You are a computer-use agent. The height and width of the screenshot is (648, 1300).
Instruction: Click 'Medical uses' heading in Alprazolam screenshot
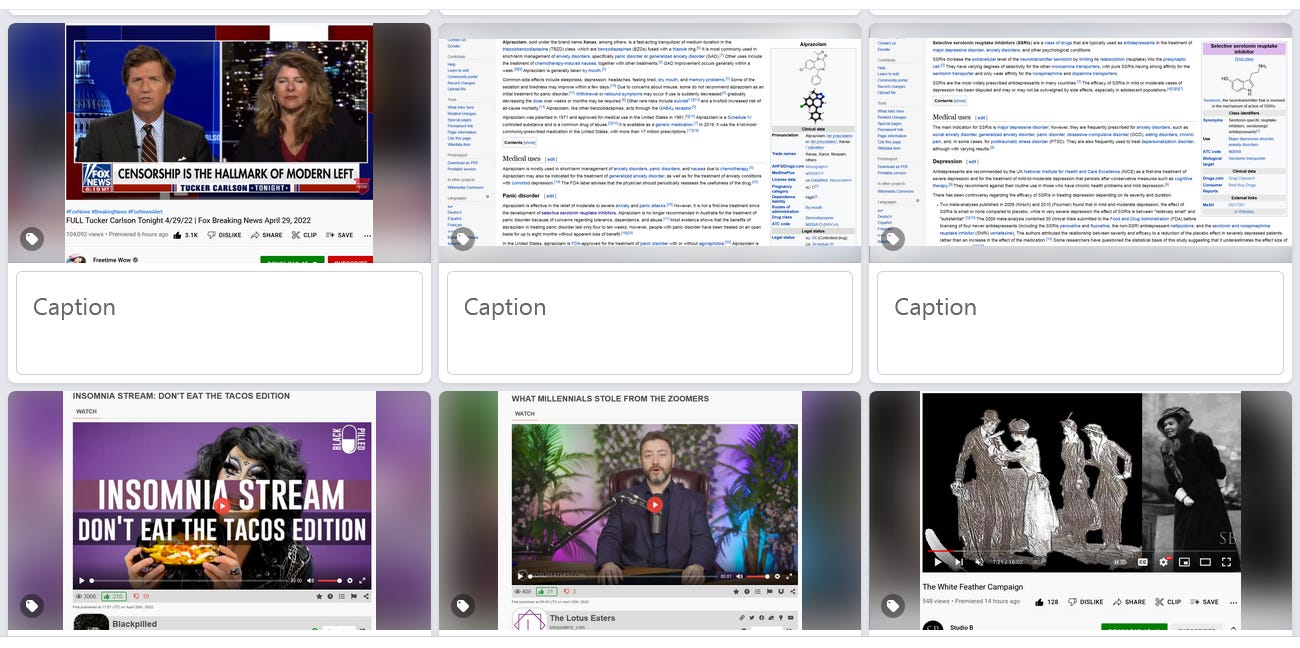tap(522, 159)
